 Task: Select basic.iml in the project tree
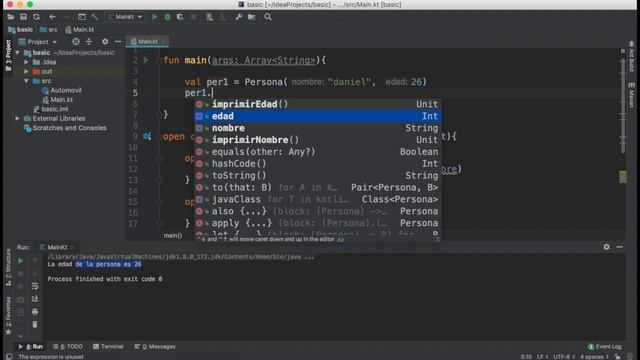[x=51, y=109]
